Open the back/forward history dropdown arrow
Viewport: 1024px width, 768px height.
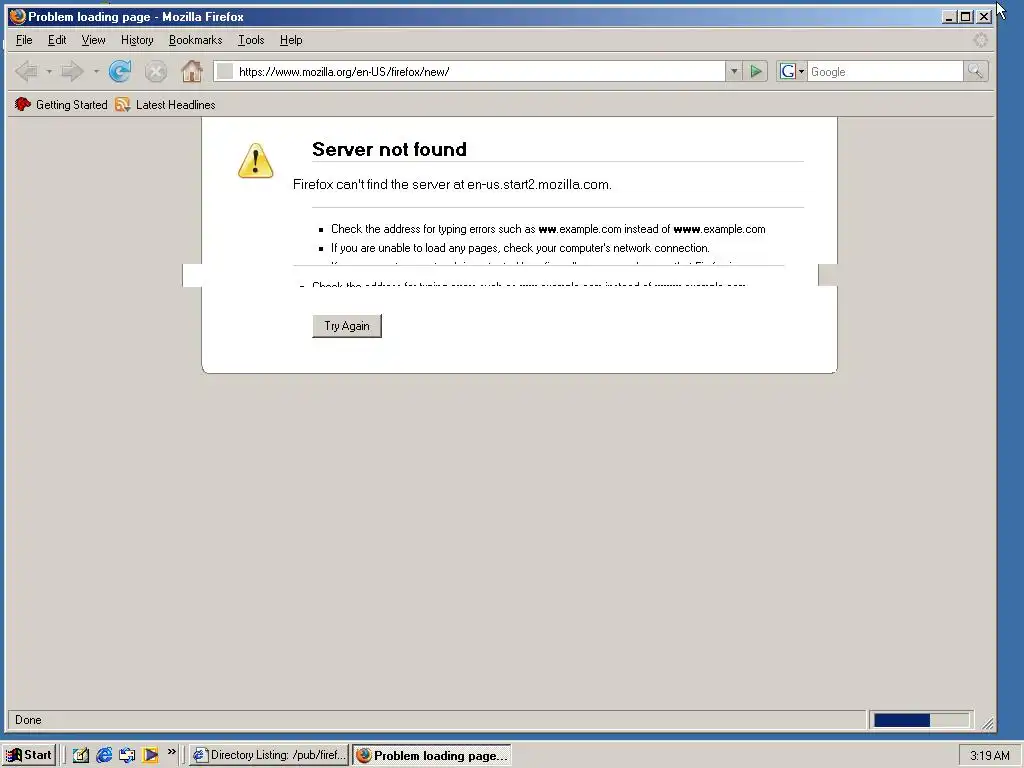(x=96, y=71)
